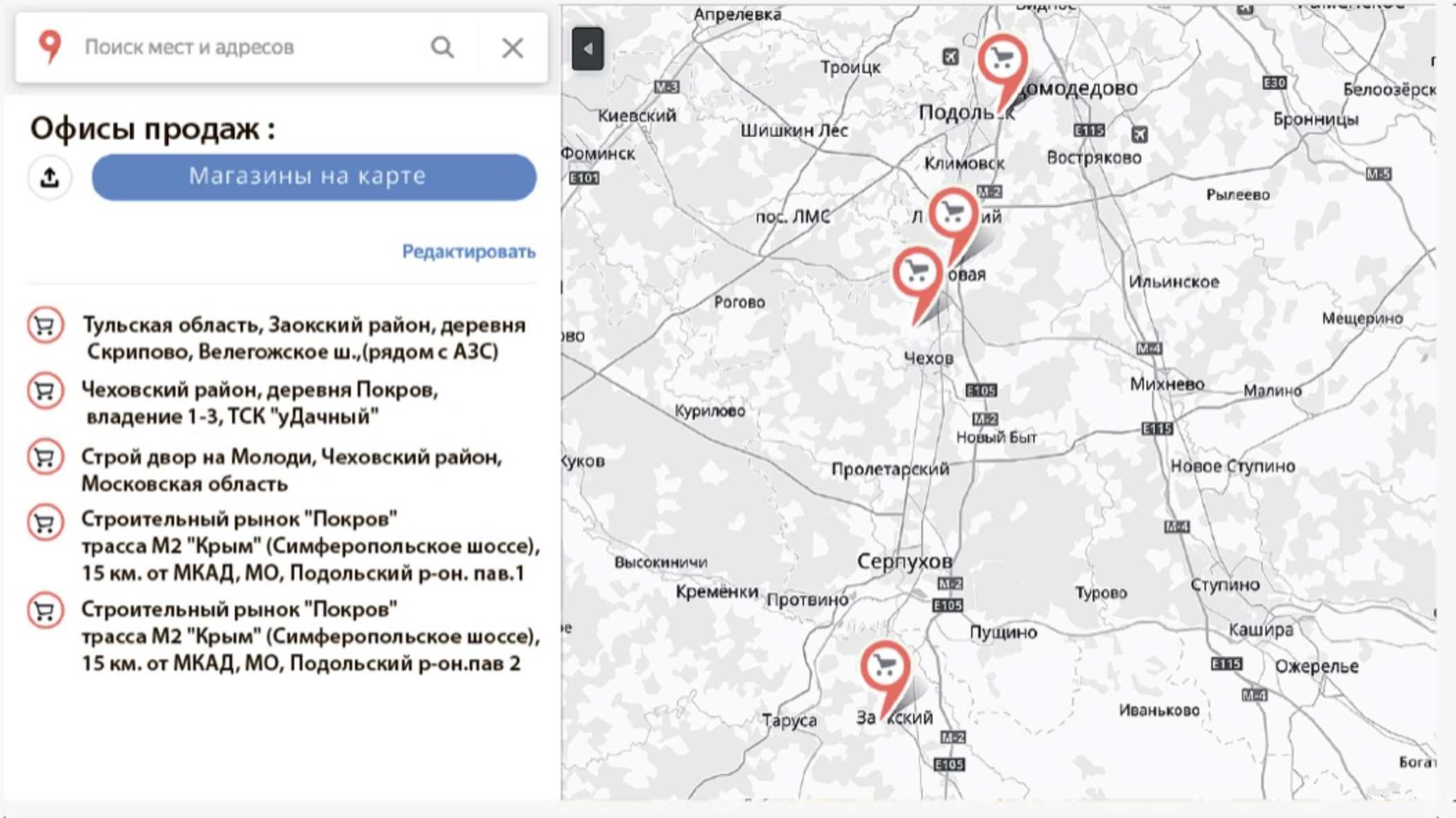
Task: Click cart icon beside Строй двор на Молоди
Action: coord(46,457)
